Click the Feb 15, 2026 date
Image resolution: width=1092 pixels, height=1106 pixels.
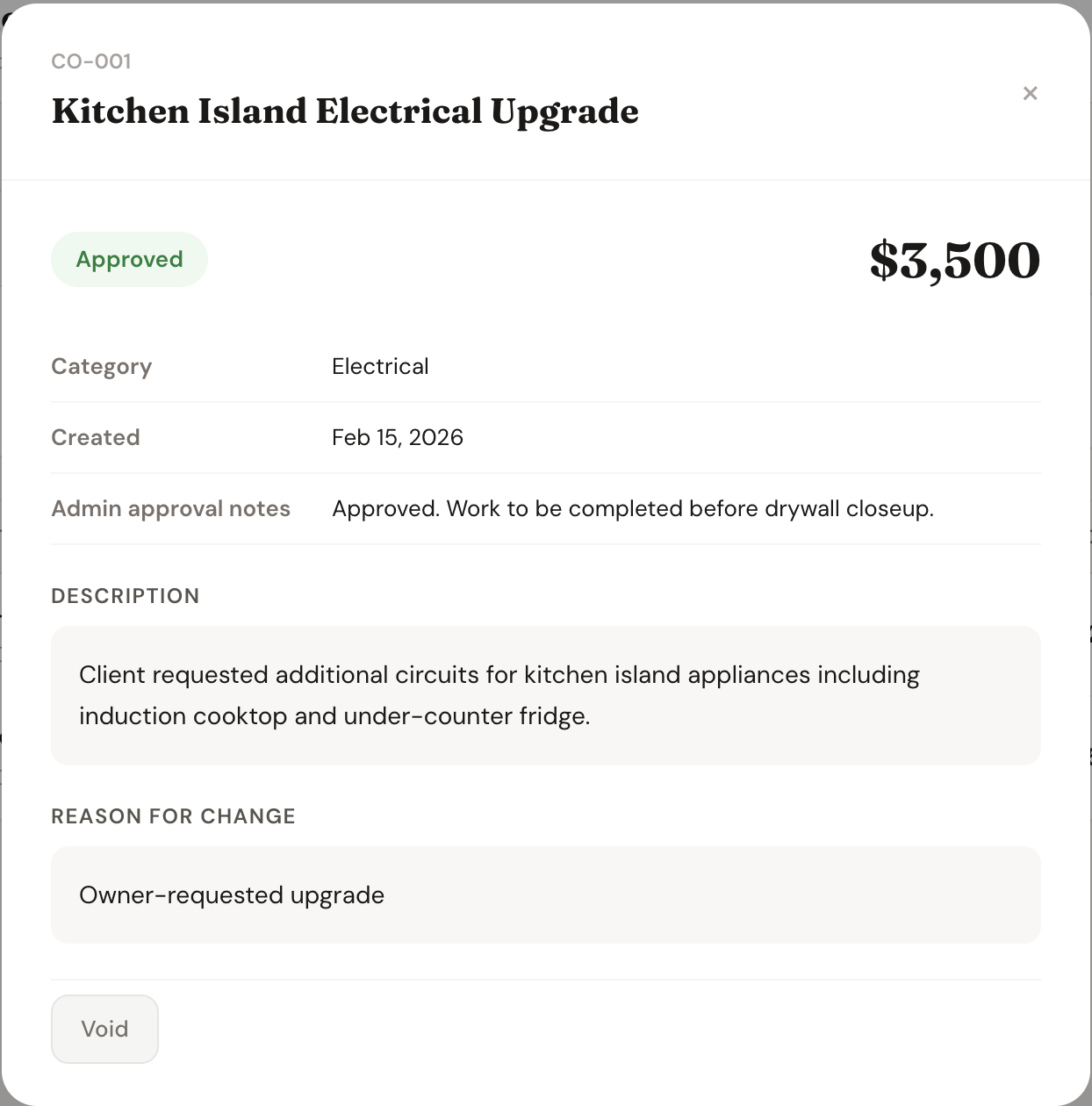397,438
